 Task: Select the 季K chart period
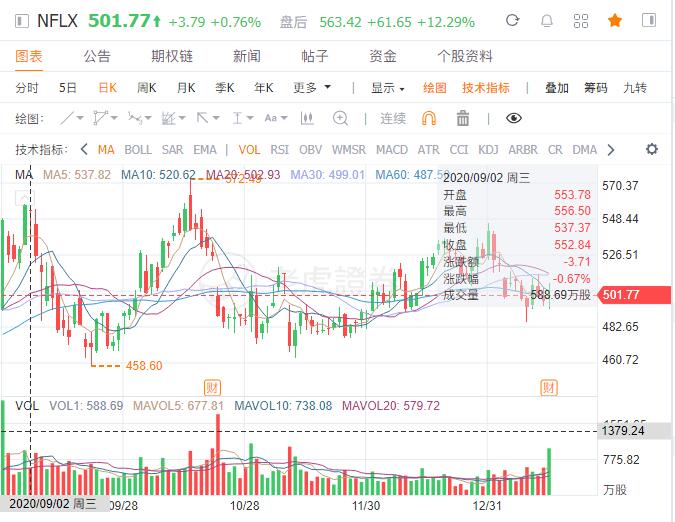click(225, 88)
